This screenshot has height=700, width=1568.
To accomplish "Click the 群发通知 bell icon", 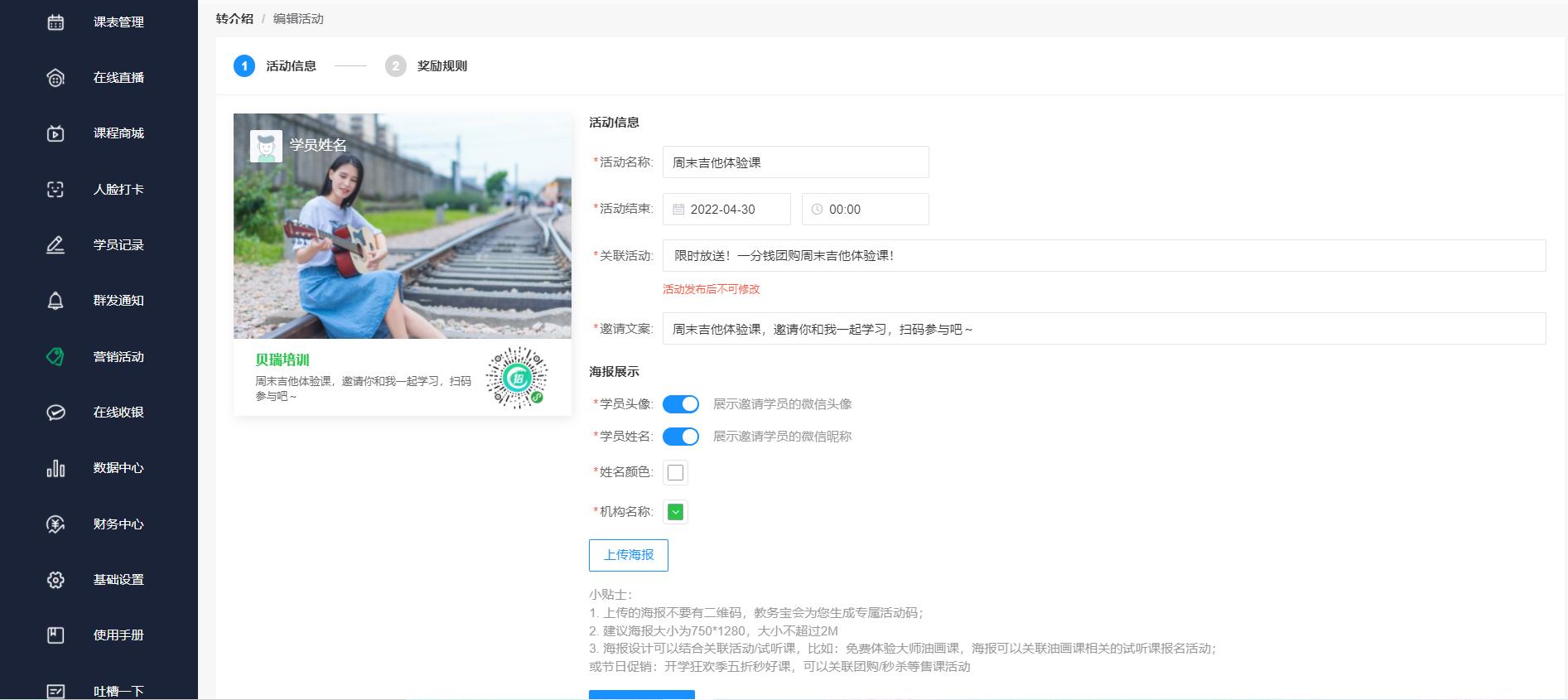I will [55, 301].
